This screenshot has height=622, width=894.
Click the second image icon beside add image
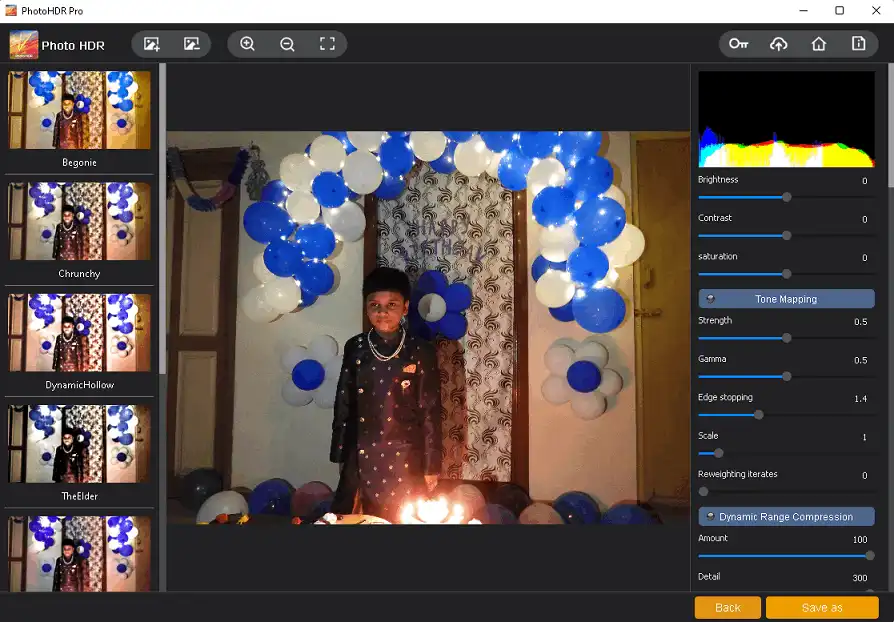point(191,44)
